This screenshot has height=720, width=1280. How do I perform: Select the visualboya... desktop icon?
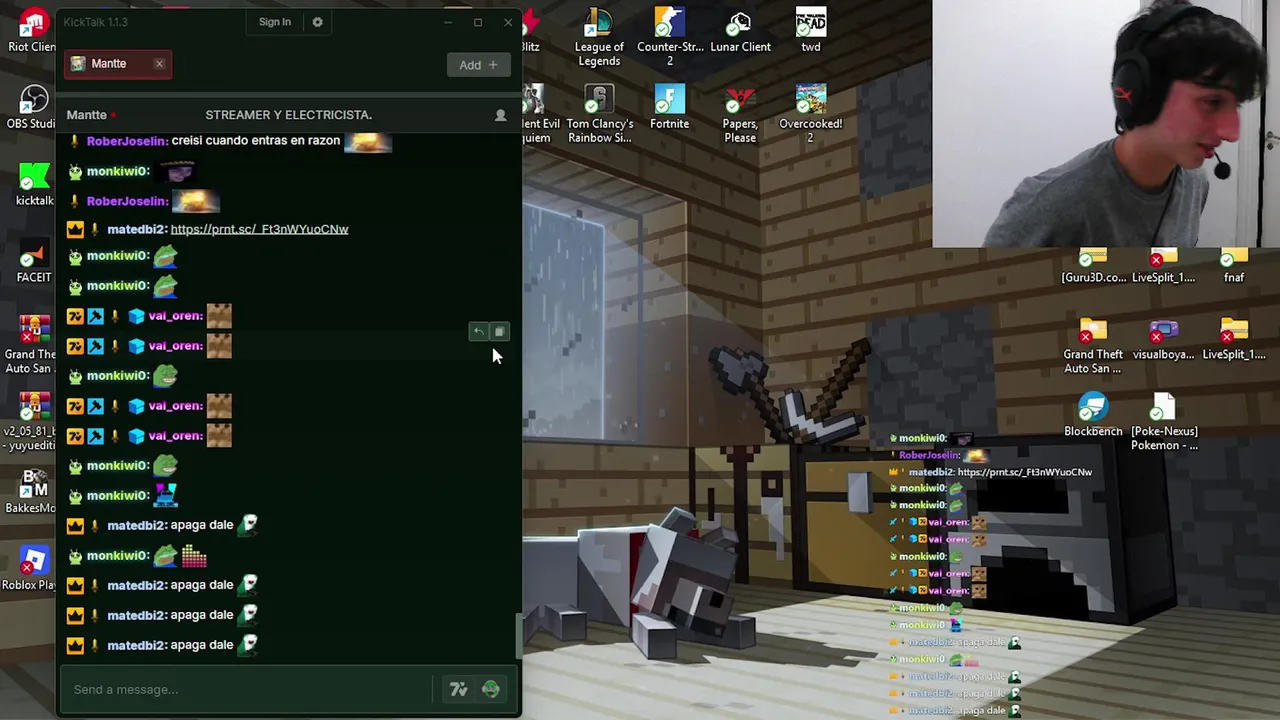click(x=1163, y=340)
